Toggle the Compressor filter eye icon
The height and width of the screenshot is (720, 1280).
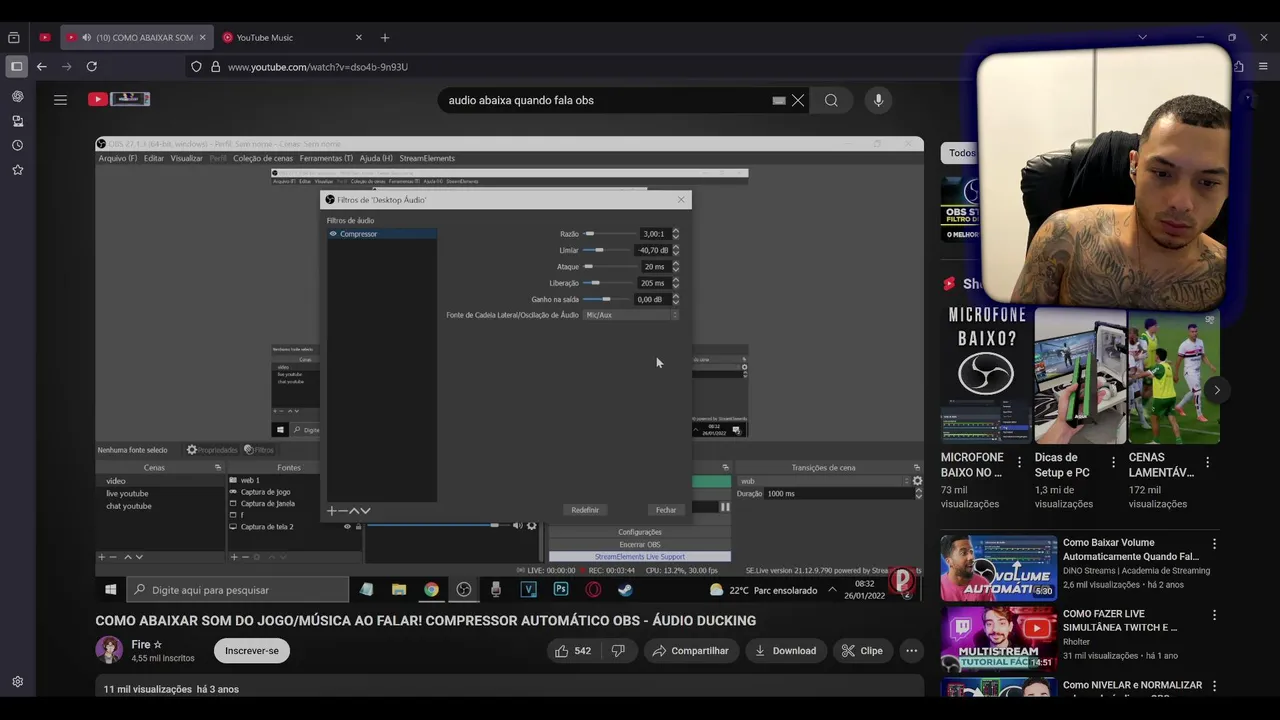point(333,234)
